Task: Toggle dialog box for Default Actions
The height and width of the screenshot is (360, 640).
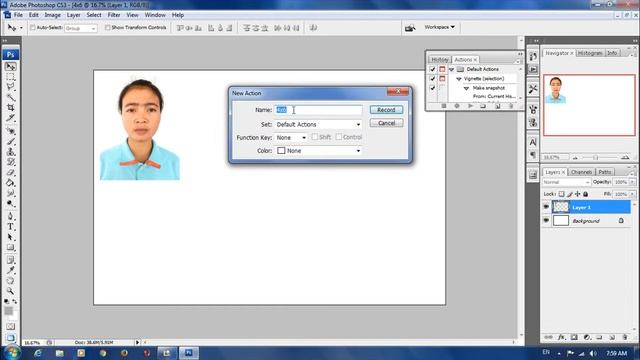Action: coord(442,69)
